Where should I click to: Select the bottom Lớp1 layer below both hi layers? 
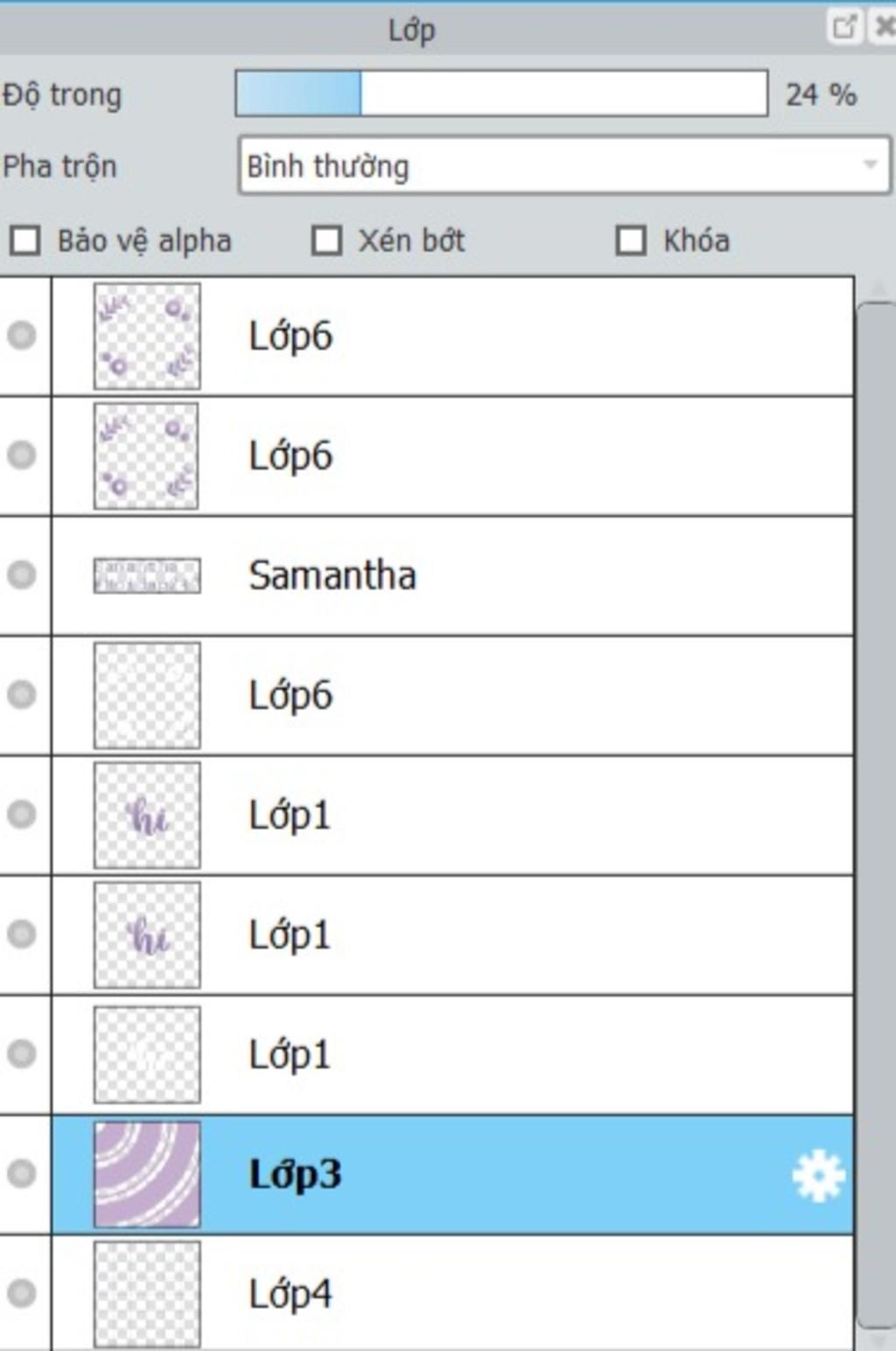pyautogui.click(x=452, y=1054)
